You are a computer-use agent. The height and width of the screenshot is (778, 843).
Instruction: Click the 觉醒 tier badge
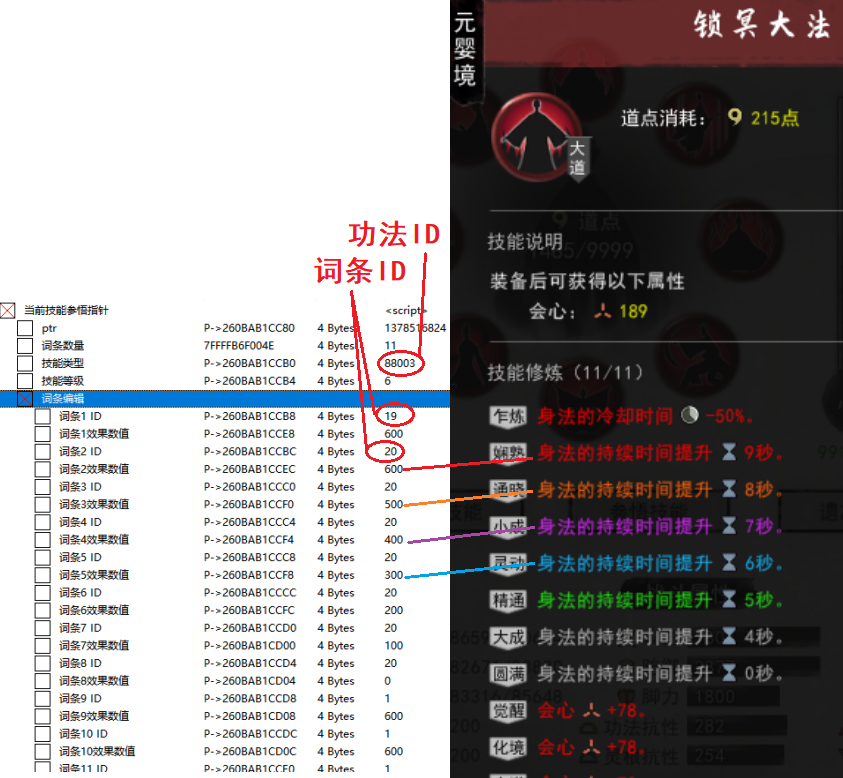[x=507, y=711]
